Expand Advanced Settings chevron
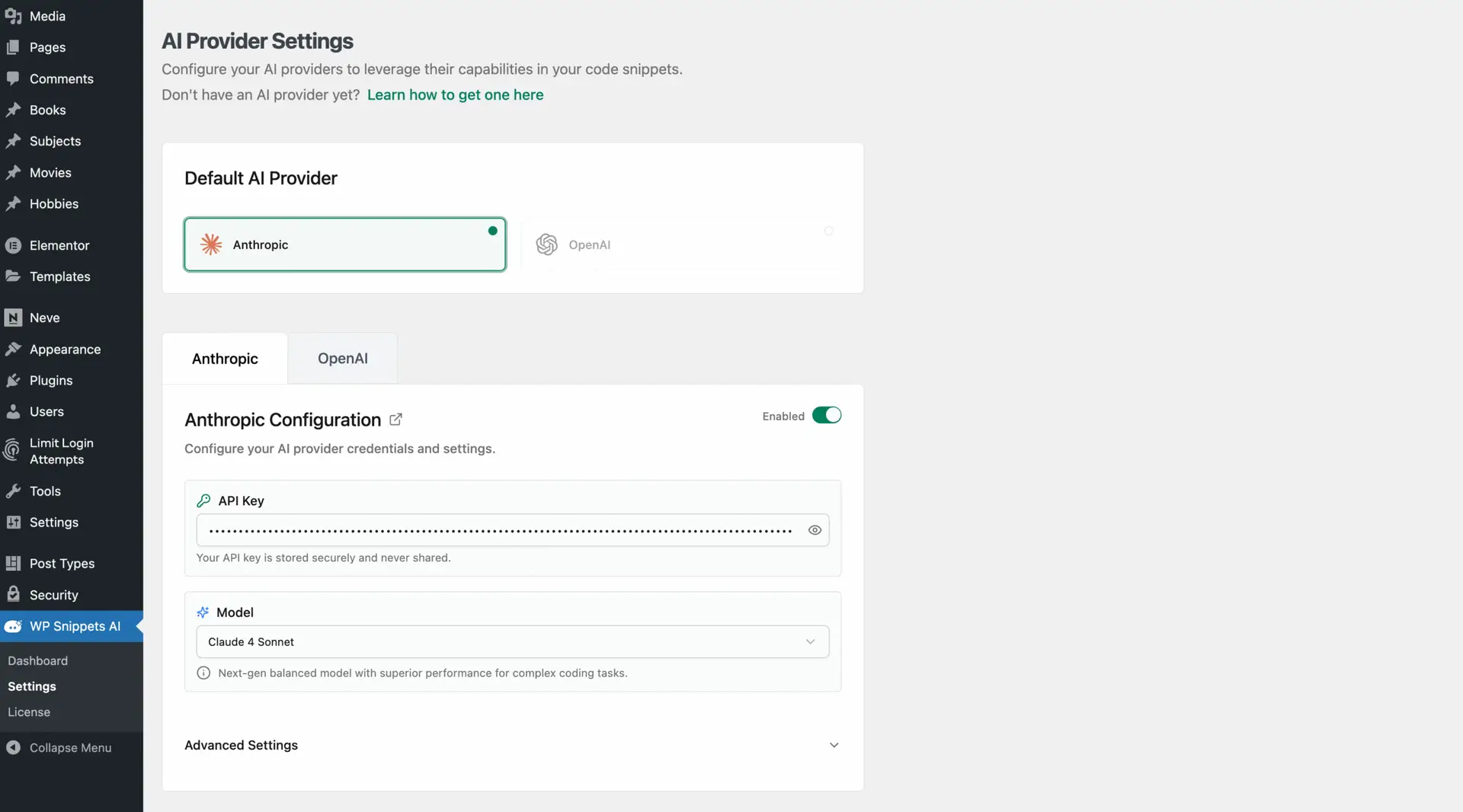Viewport: 1463px width, 812px height. click(x=834, y=745)
